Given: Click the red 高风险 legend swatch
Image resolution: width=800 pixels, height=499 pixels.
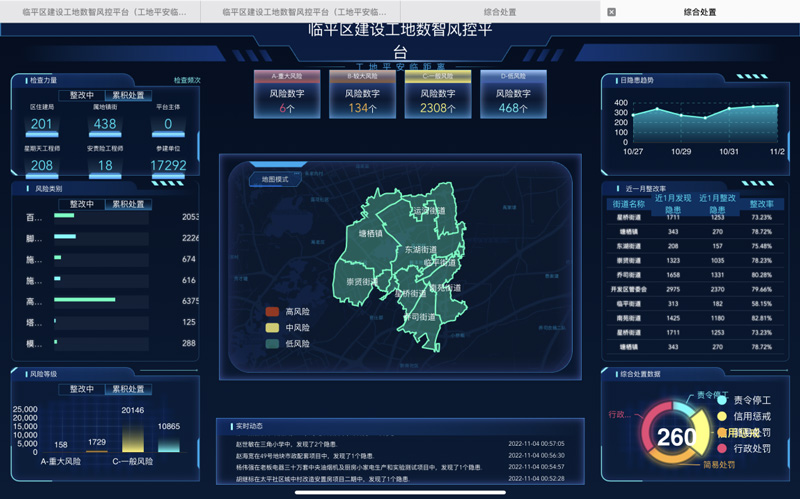Looking at the screenshot, I should click(272, 312).
